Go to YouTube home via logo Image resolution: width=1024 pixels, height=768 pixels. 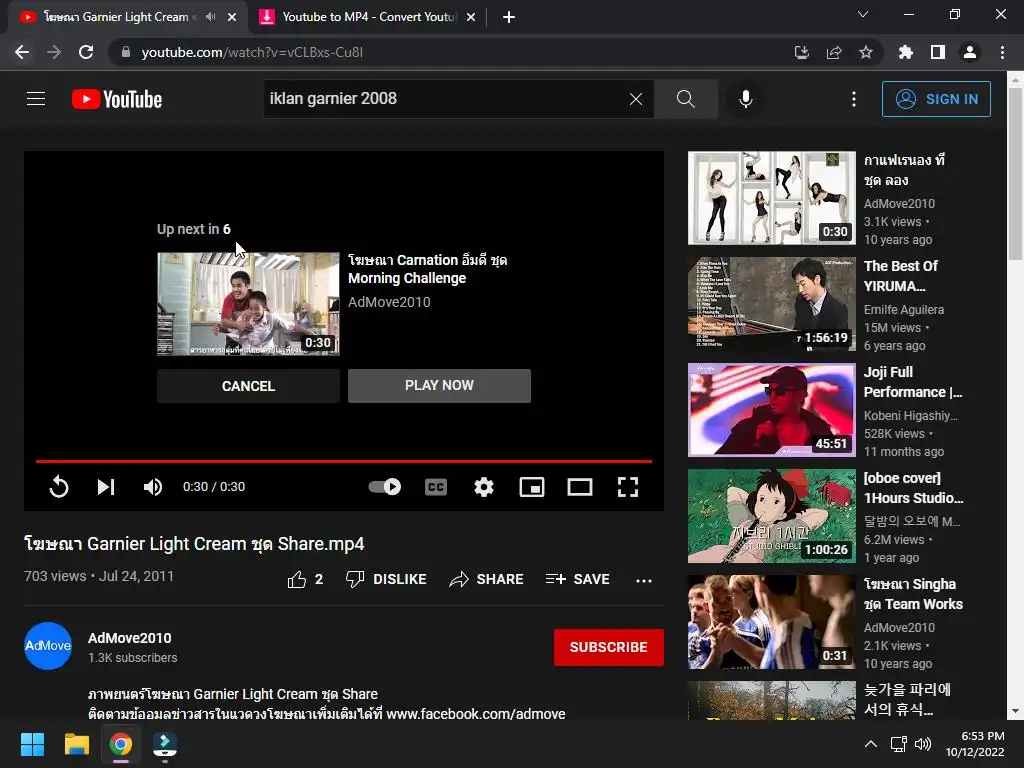click(117, 99)
